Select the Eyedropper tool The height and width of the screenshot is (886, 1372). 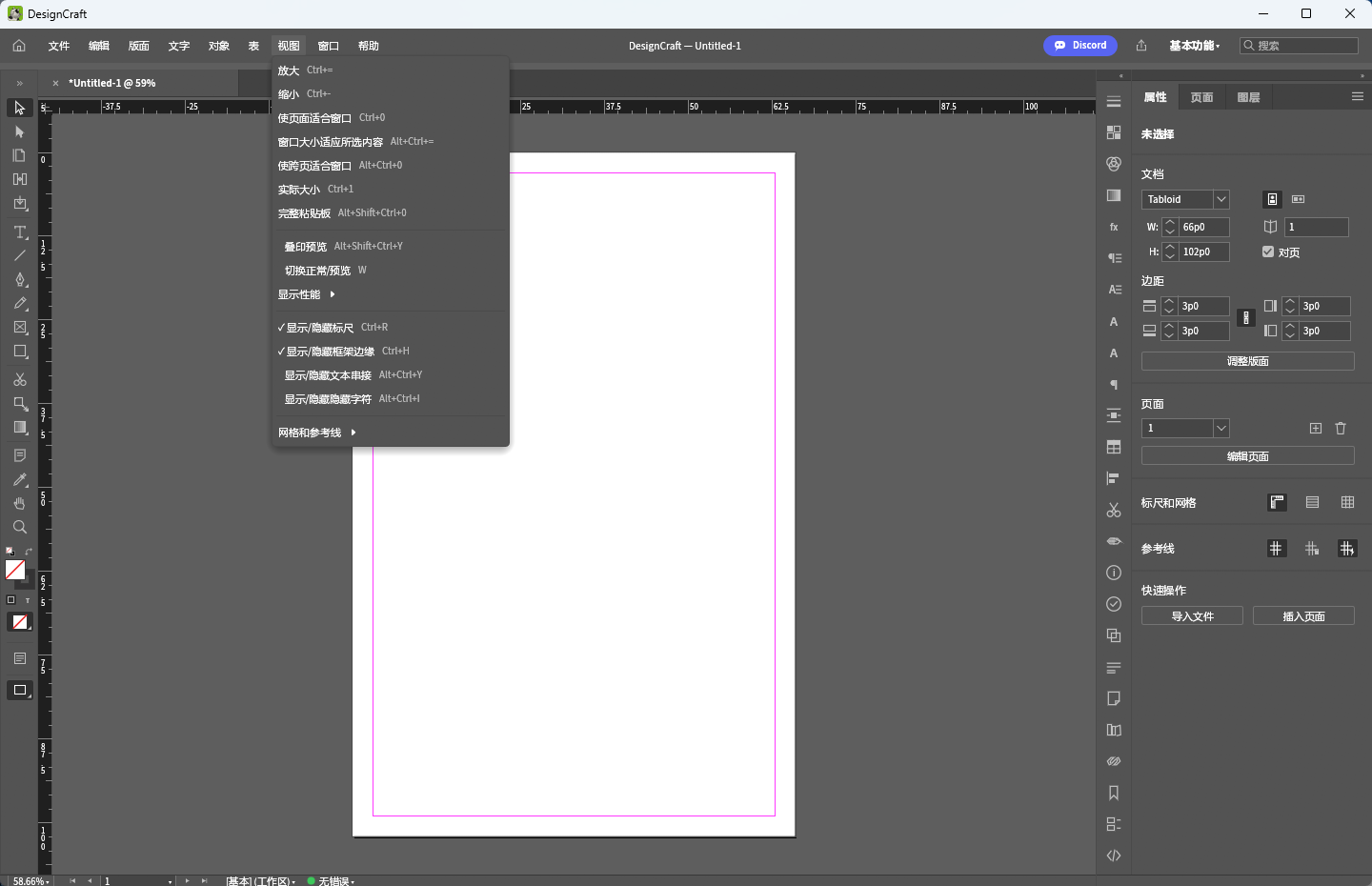(x=20, y=479)
